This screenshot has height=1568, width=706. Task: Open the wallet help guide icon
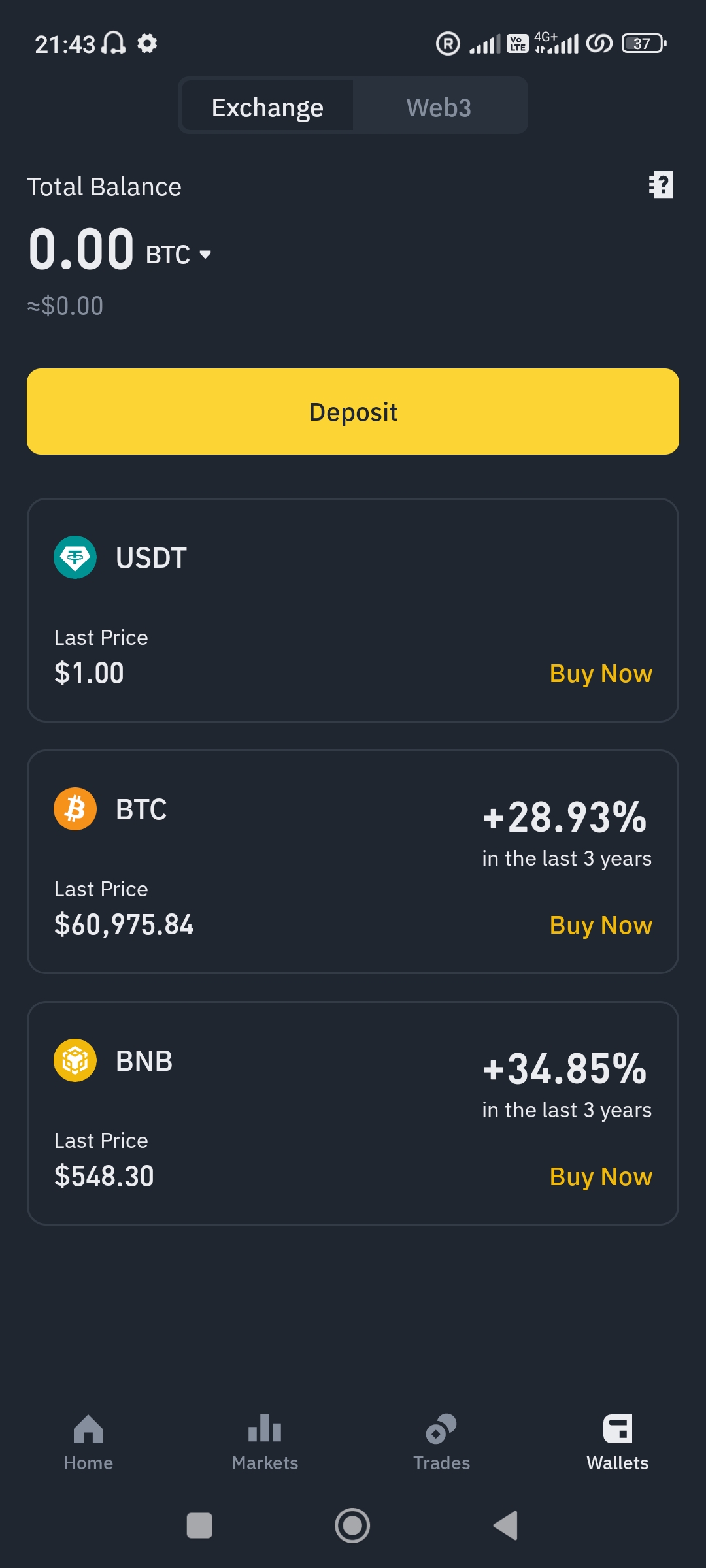[x=661, y=185]
